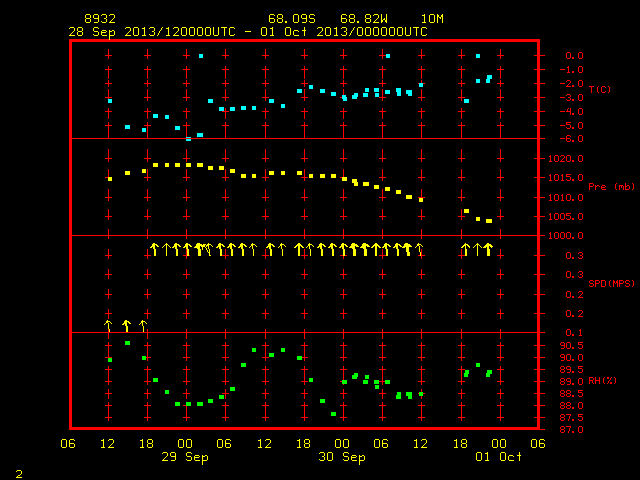Viewport: 640px width, 480px height.
Task: Click the Pre (mb) pressure axis label
Action: (x=611, y=187)
